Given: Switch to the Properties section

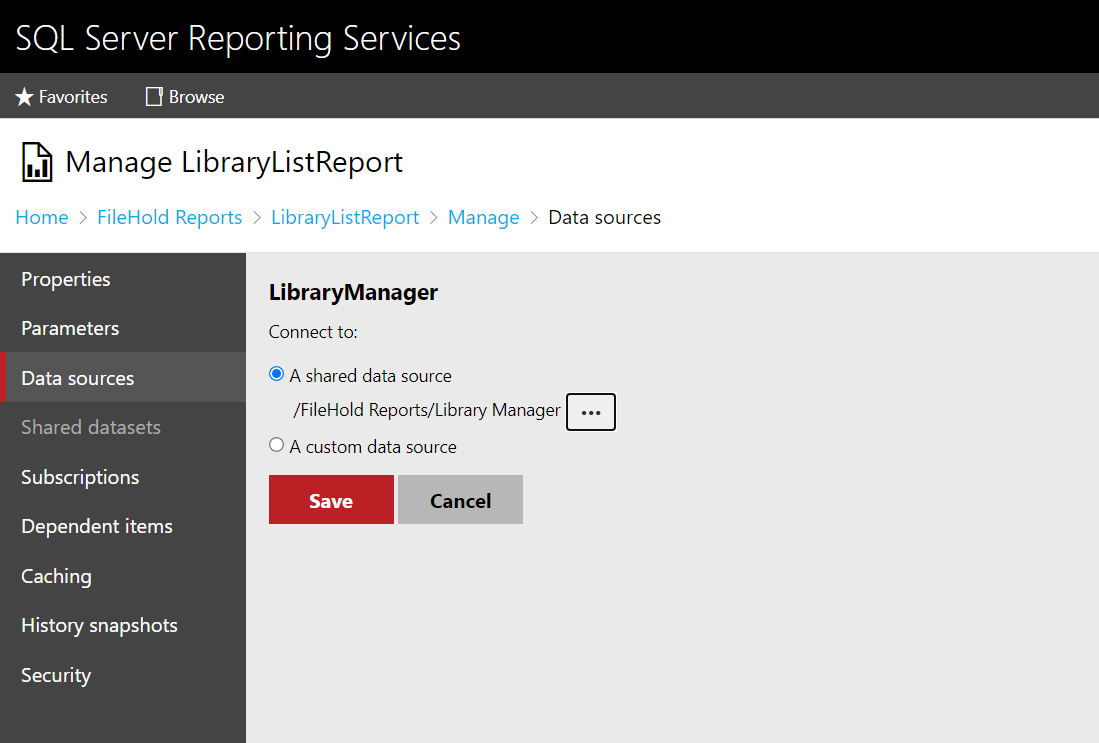Looking at the screenshot, I should [65, 279].
